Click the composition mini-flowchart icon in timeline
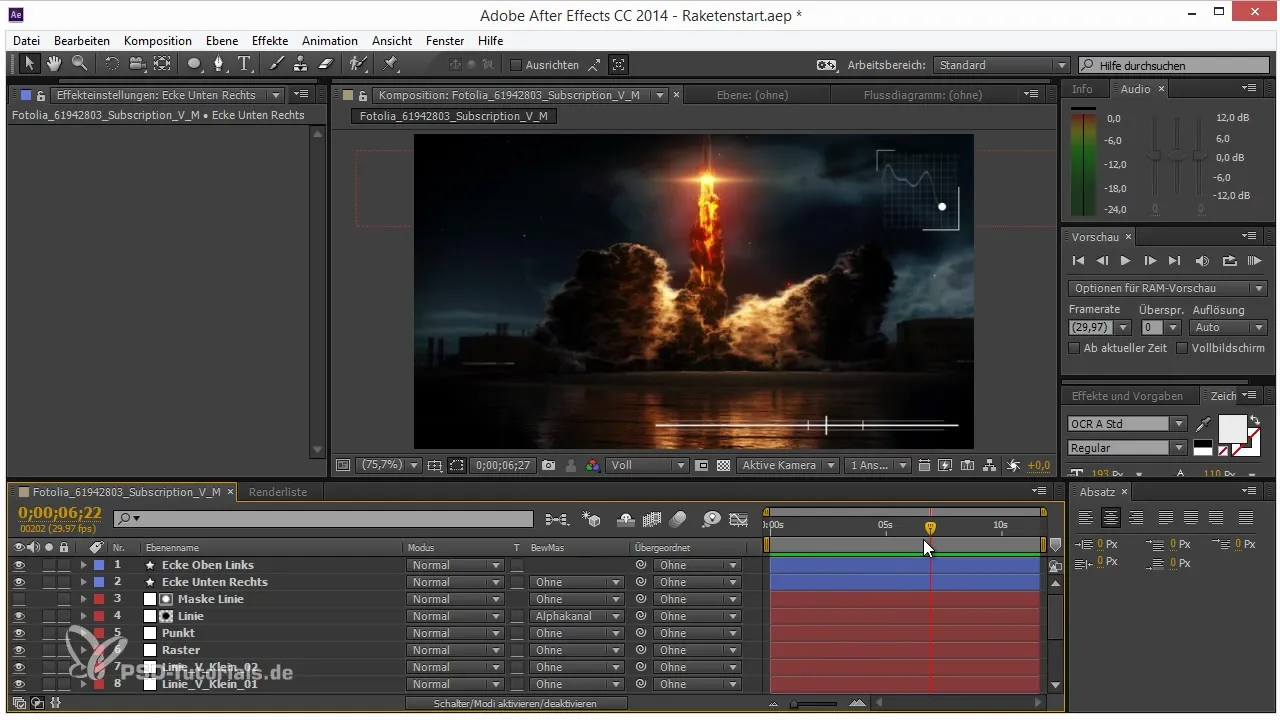This screenshot has height=720, width=1280. click(557, 519)
